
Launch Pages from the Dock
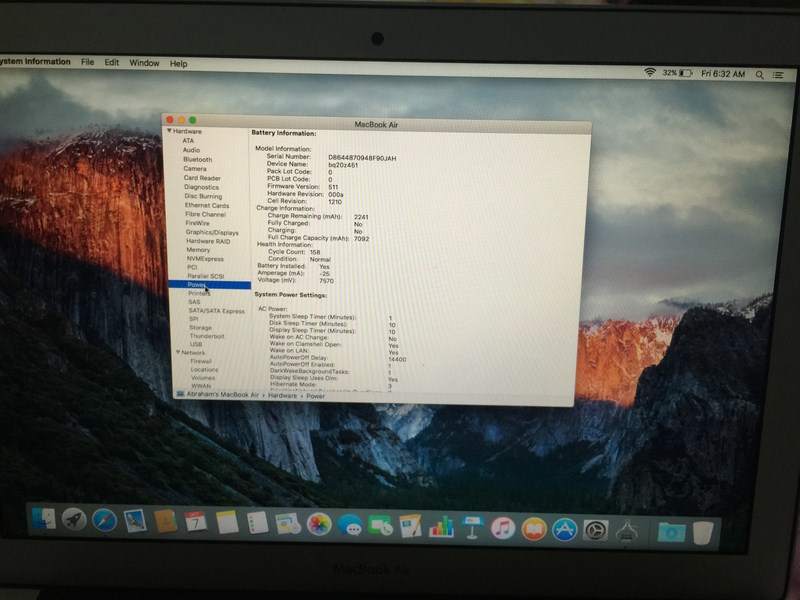[411, 527]
